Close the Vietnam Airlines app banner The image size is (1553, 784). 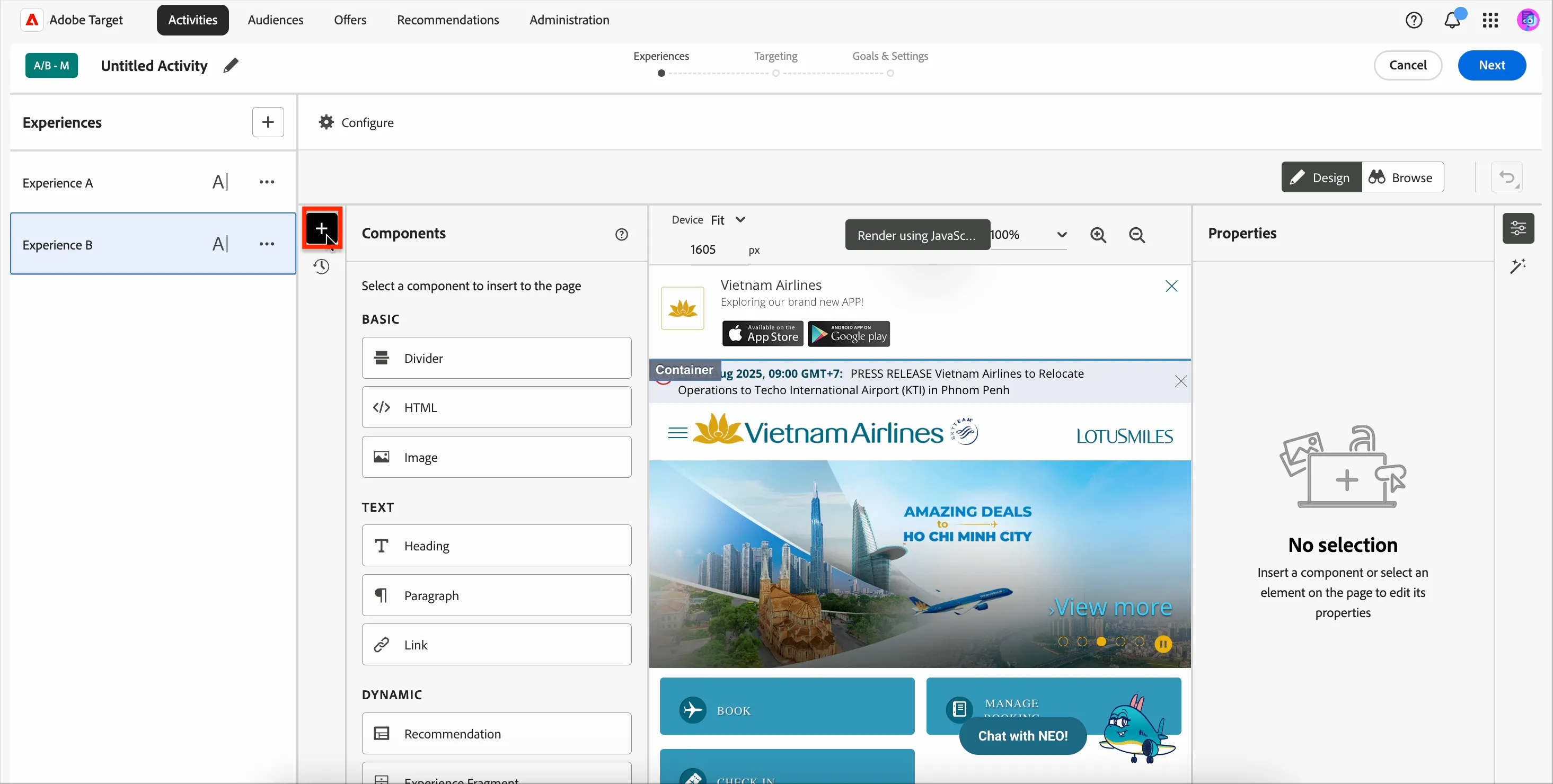click(1171, 286)
